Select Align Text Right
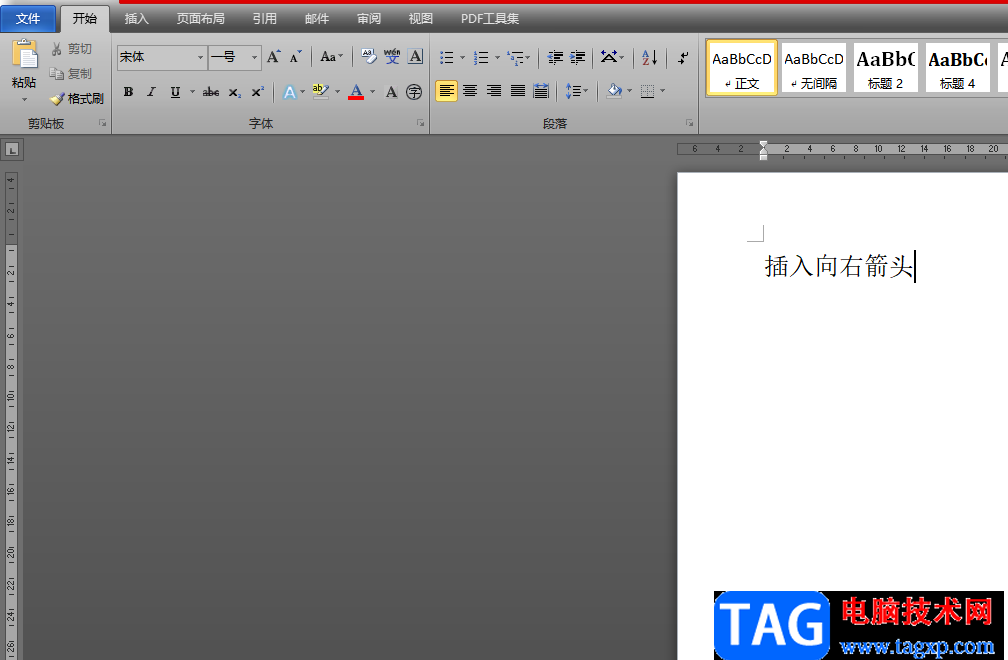 494,91
